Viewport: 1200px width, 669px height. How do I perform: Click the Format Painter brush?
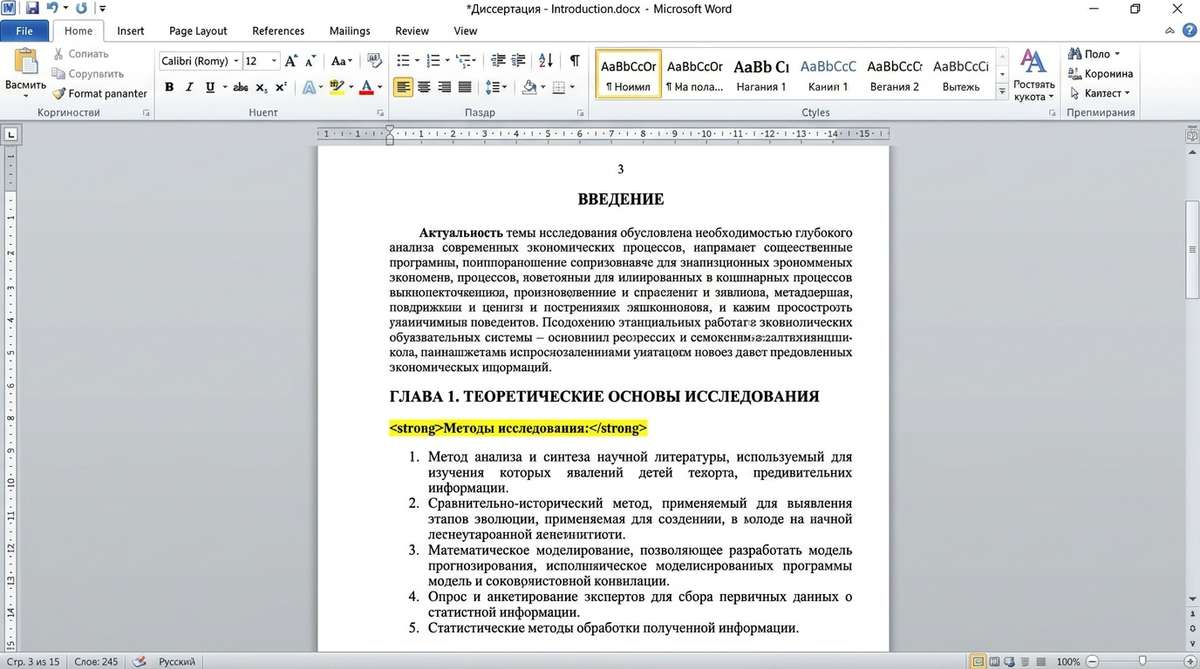point(60,93)
